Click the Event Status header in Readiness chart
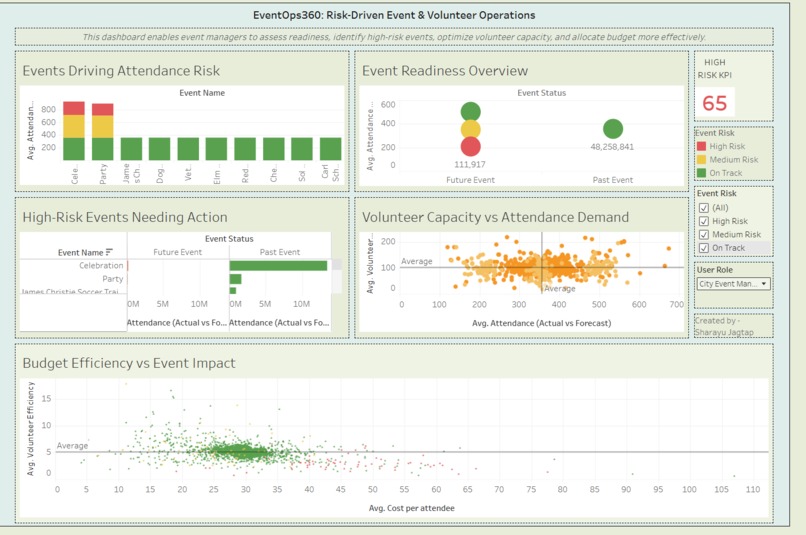 pos(542,93)
